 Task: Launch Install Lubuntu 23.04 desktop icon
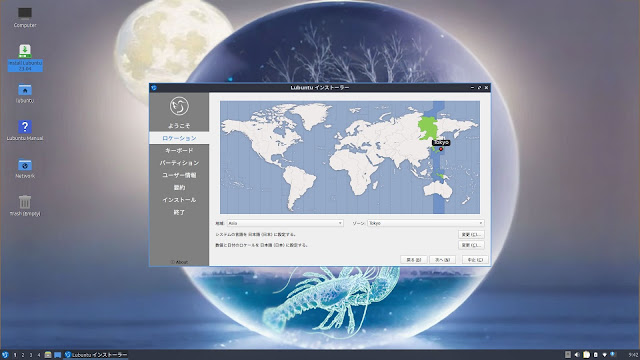pos(25,58)
